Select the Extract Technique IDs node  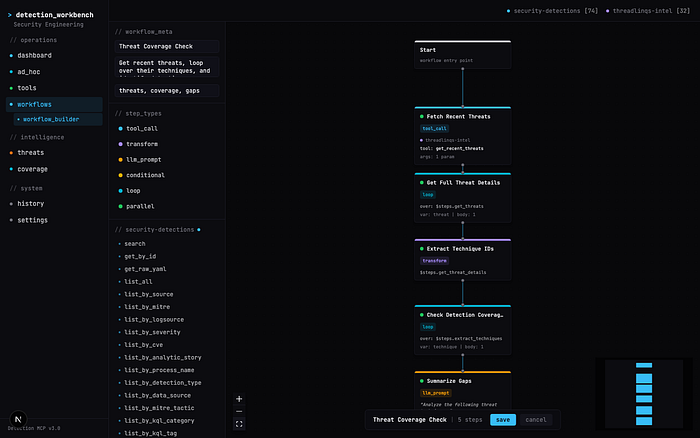pyautogui.click(x=462, y=259)
